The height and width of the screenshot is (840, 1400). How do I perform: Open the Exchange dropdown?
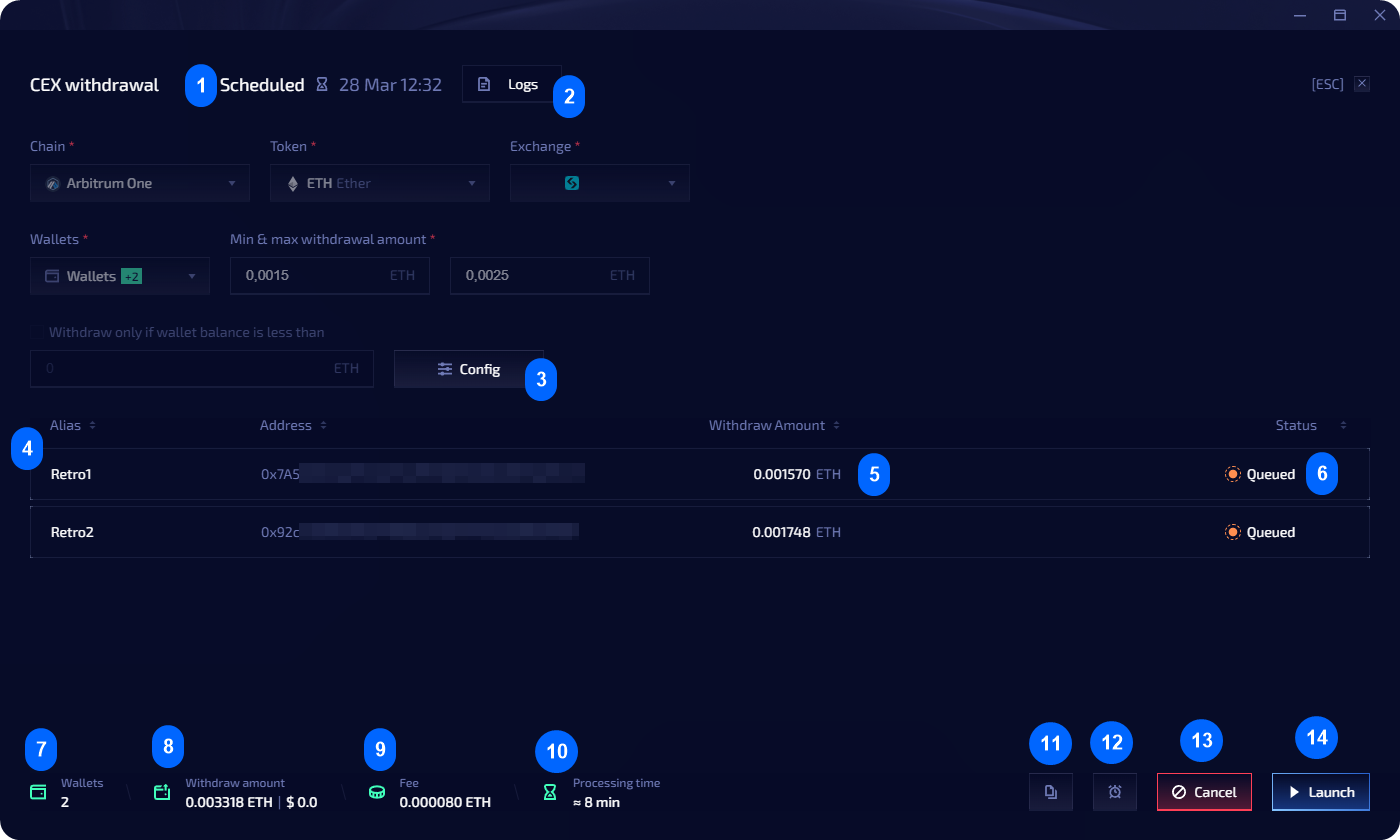[x=600, y=184]
